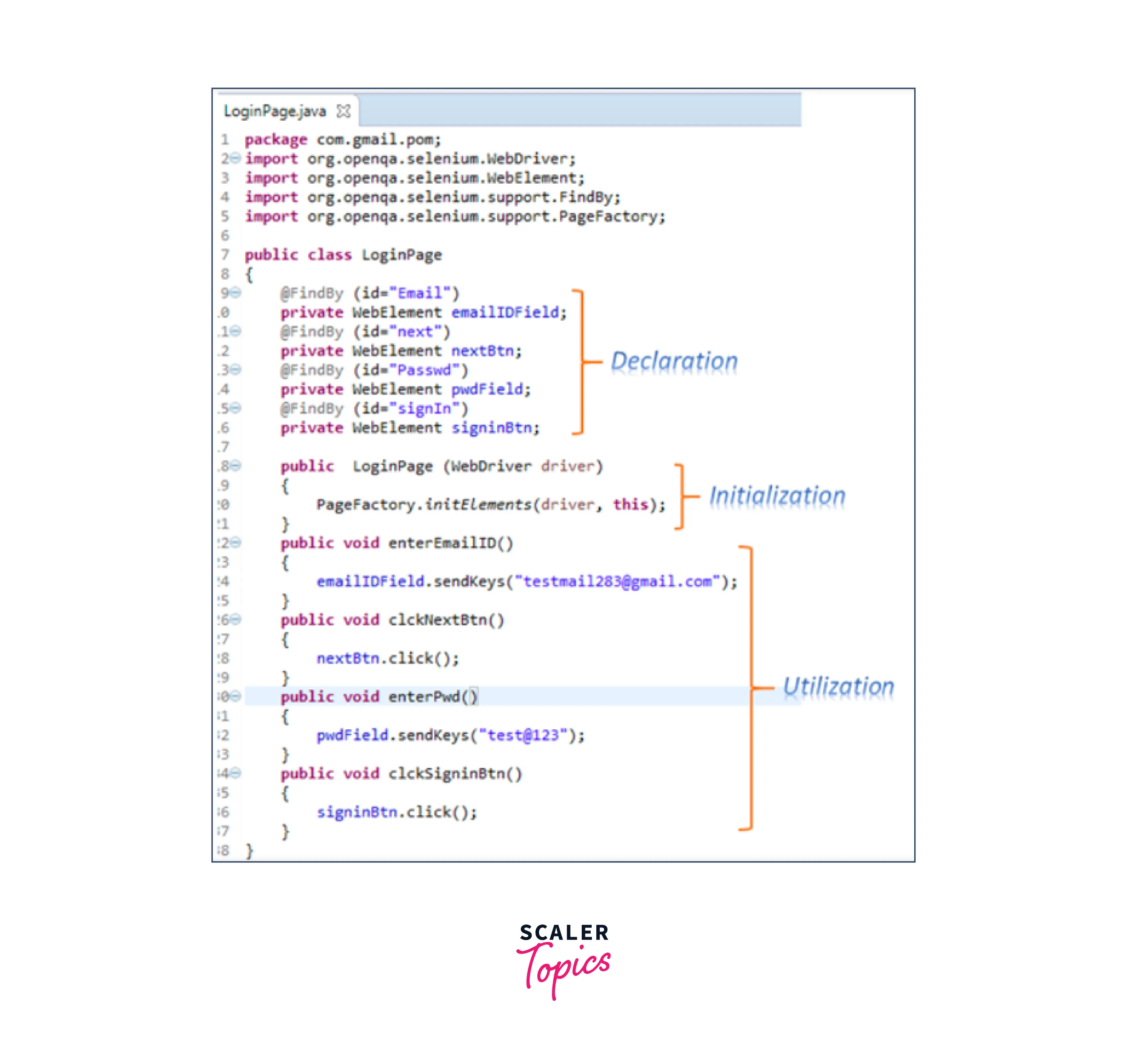Collapse fold at @FindBy id next annotation
Image resolution: width=1127 pixels, height=1064 pixels.
coord(235,331)
